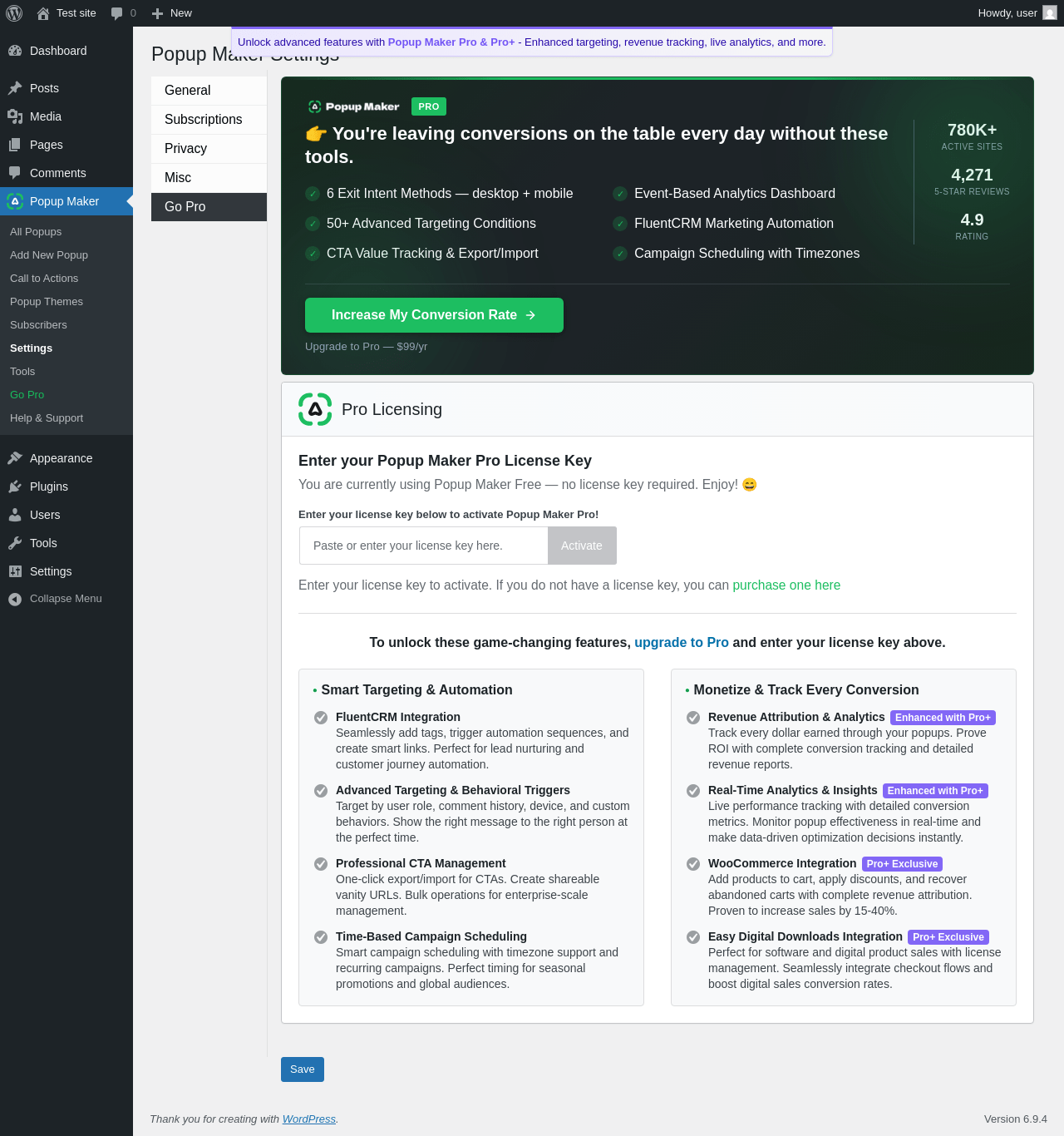
Task: Open the Appearance paintbrush icon
Action: coord(15,458)
